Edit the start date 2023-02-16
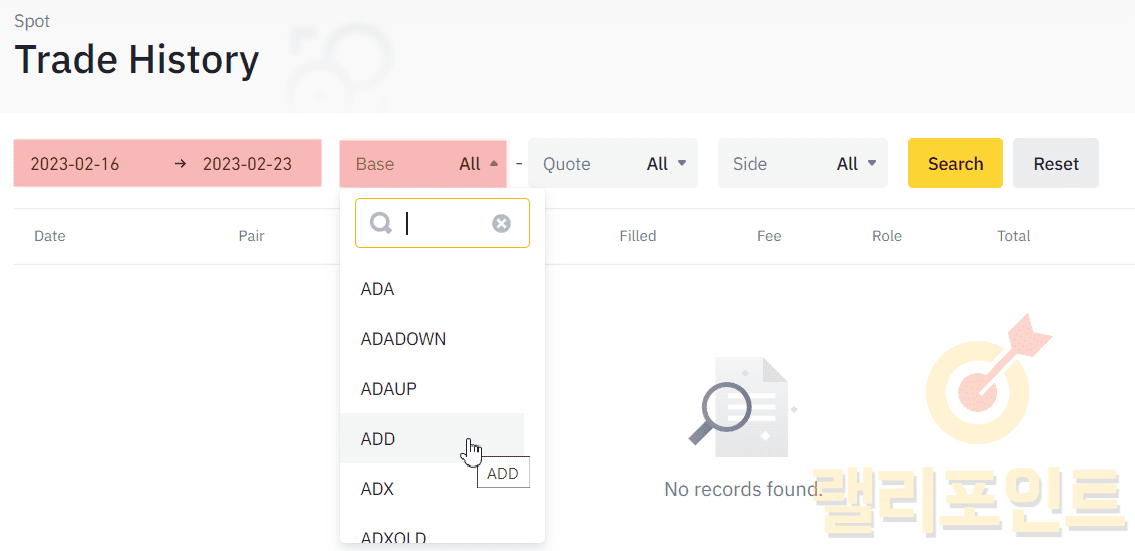The image size is (1135, 551). click(75, 164)
